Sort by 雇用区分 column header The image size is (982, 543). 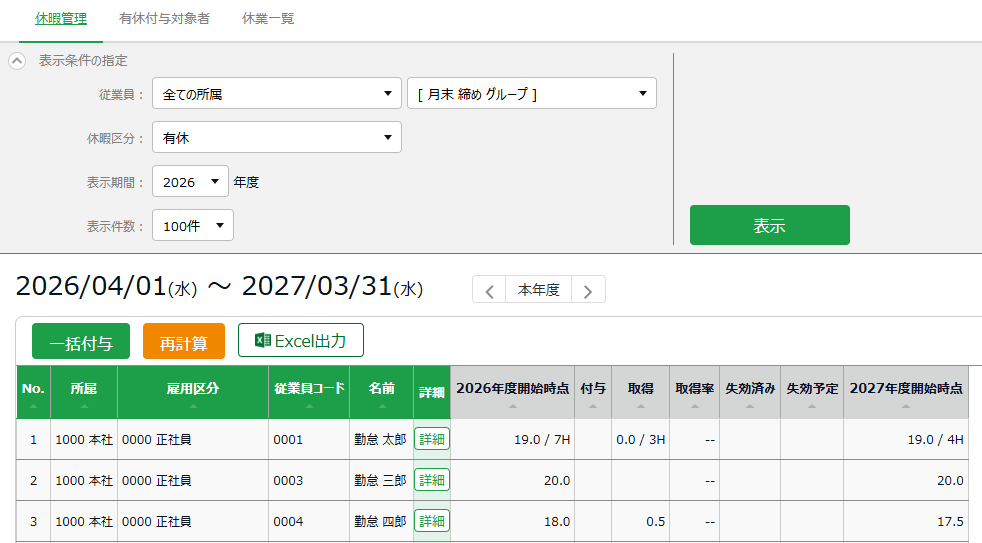(193, 392)
